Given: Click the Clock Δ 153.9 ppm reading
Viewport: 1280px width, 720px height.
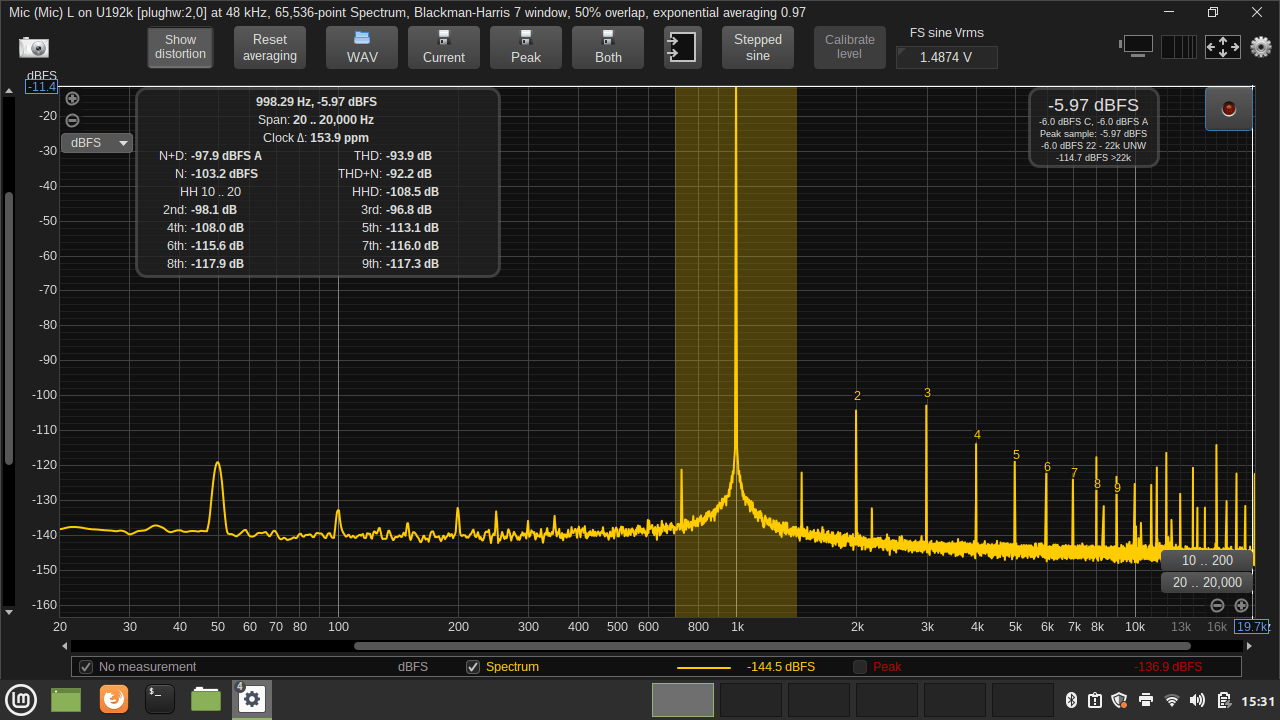Looking at the screenshot, I should (316, 138).
